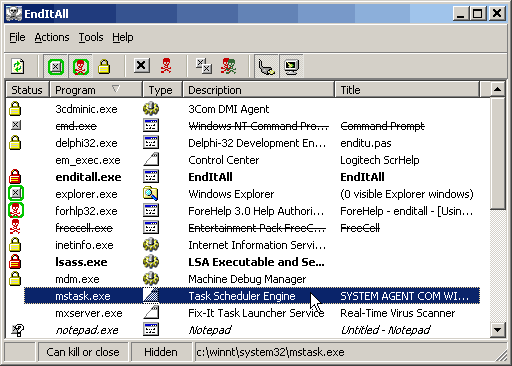Screen dimensions: 512x366
Task: Select the struck-through freecell.exe entry
Action: click(x=84, y=228)
